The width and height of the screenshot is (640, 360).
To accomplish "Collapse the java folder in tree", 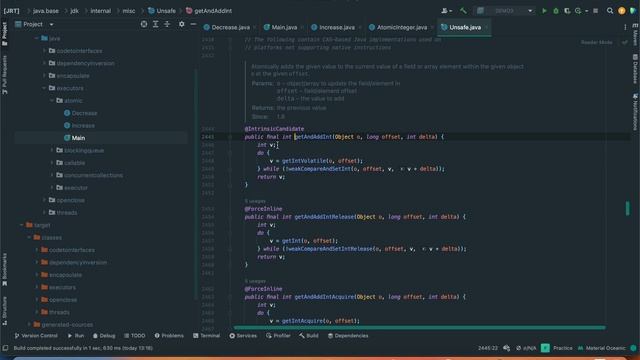I will tap(36, 38).
